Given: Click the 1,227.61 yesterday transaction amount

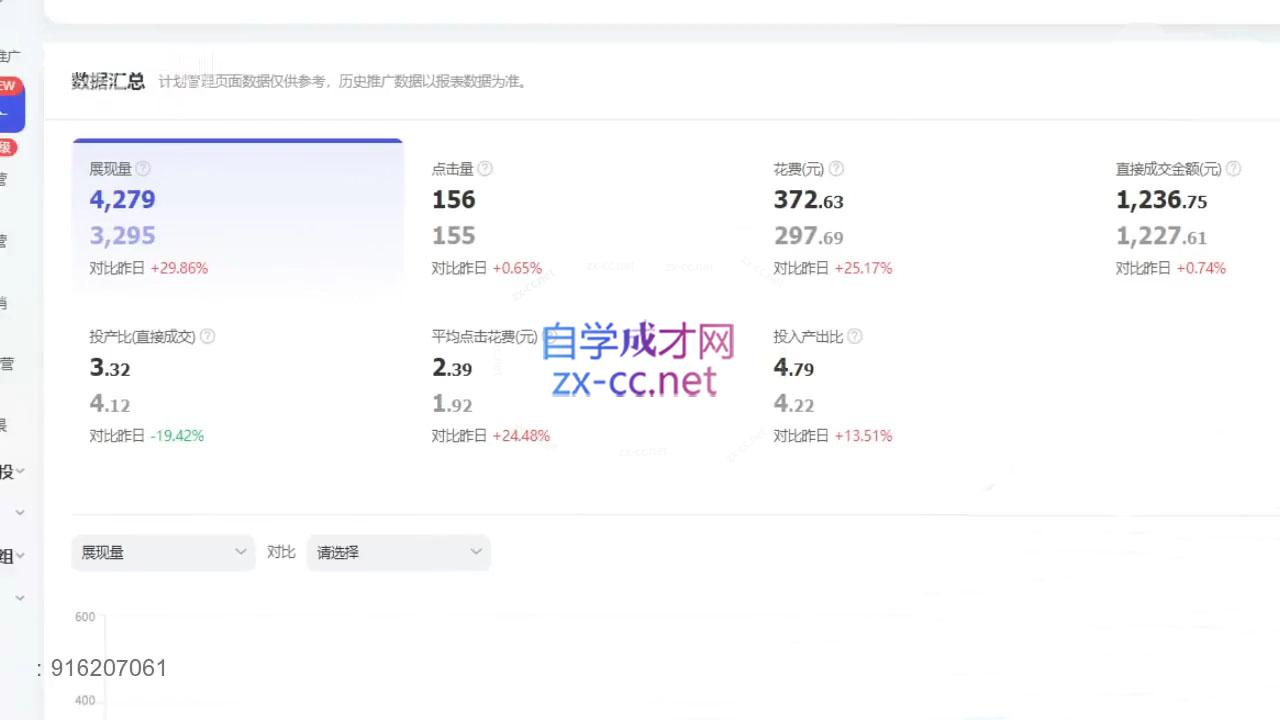Looking at the screenshot, I should coord(1161,236).
